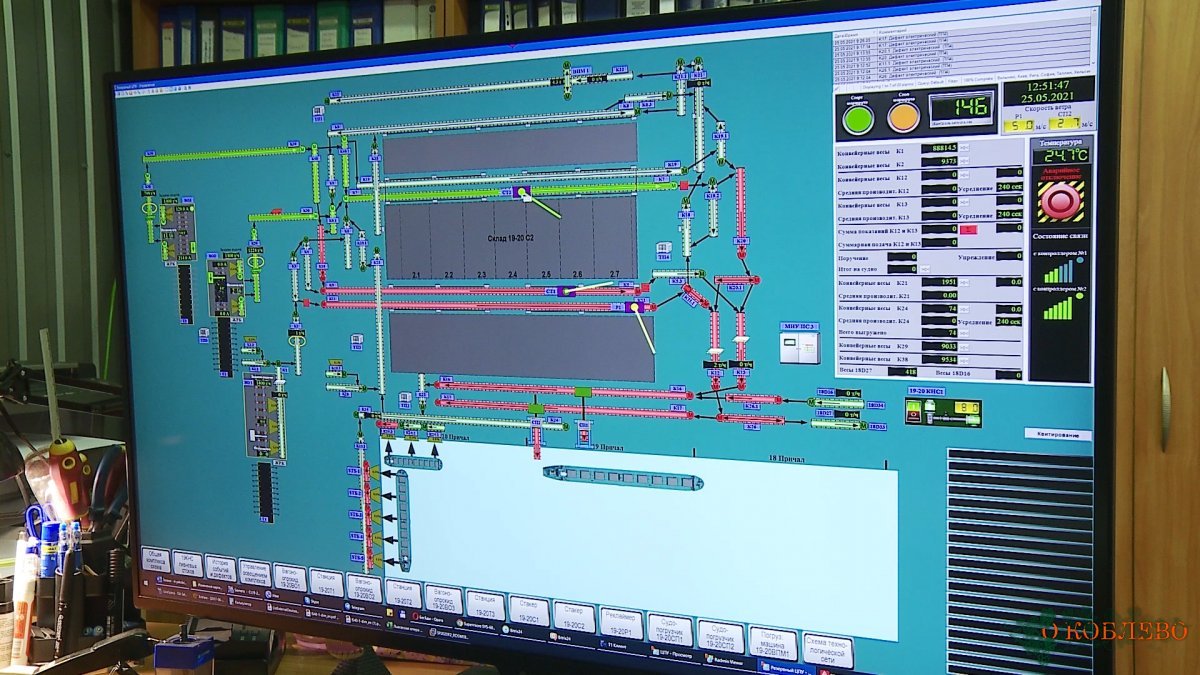
Task: Switch to Стакер 19-20С2 screen
Action: pos(574,616)
